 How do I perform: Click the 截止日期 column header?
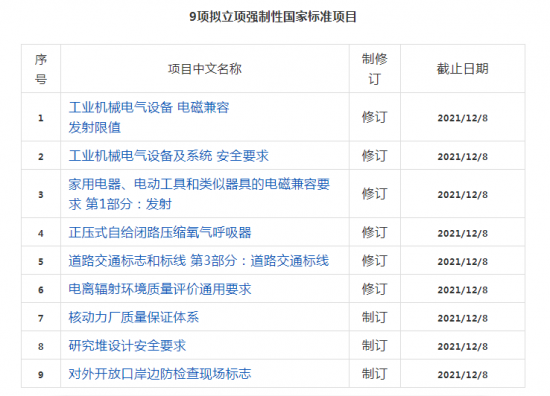point(463,69)
